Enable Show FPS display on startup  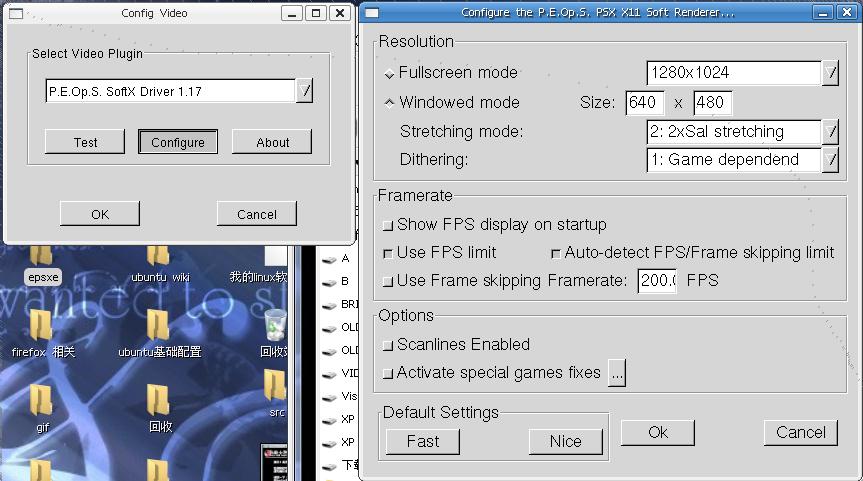pos(388,225)
